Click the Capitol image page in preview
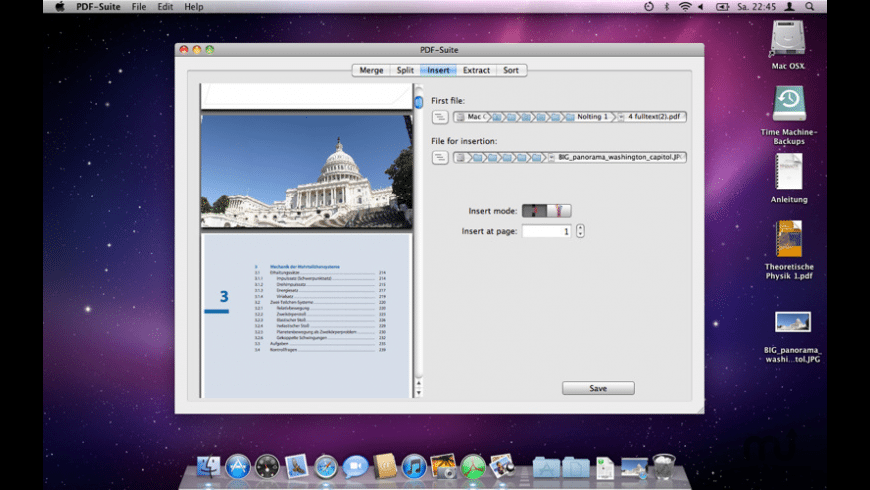The width and height of the screenshot is (870, 490). coord(306,171)
